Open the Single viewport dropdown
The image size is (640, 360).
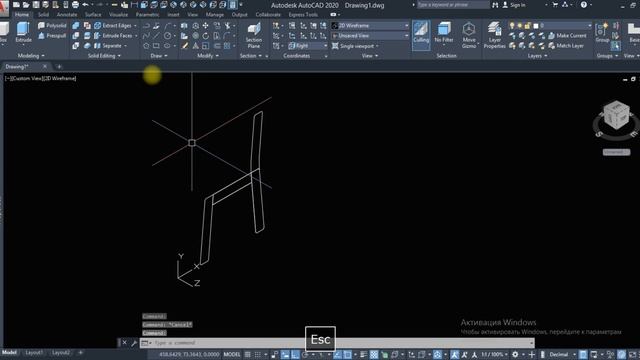355,46
